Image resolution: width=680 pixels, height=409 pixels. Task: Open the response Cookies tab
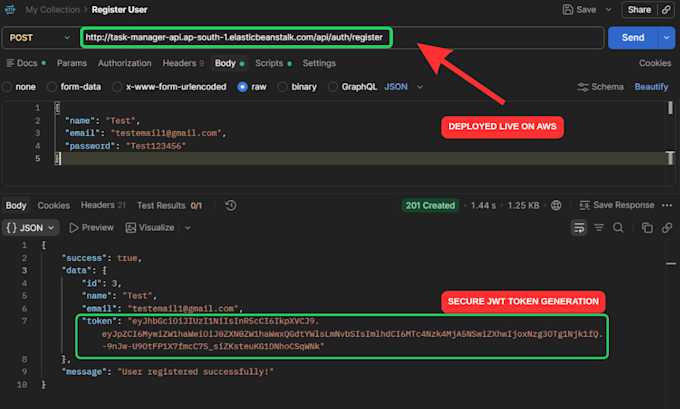tap(53, 206)
